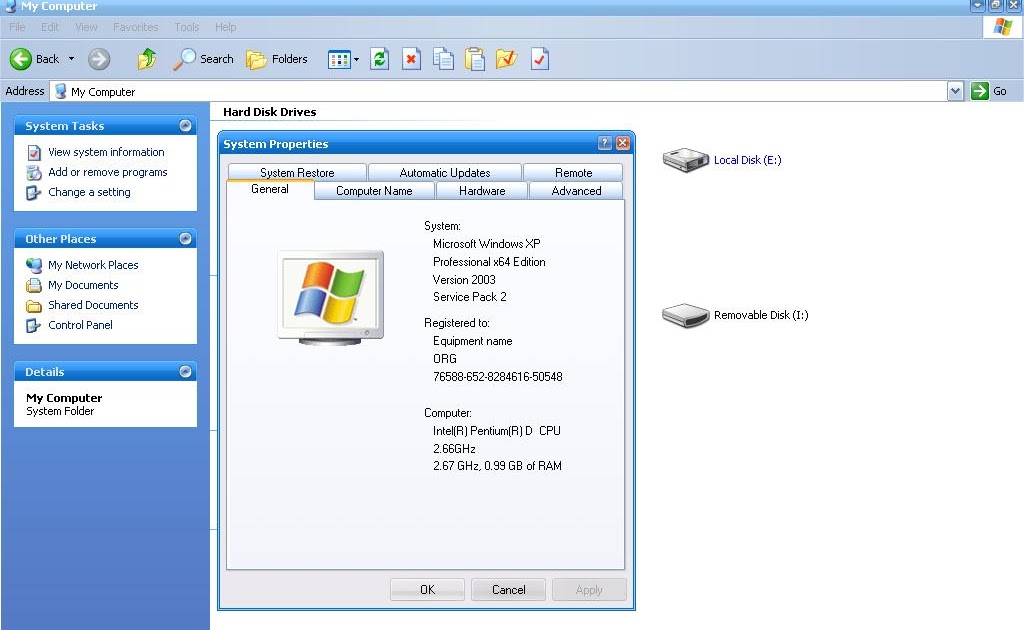The image size is (1024, 630).
Task: Click the red X Delete toolbar icon
Action: coord(411,59)
